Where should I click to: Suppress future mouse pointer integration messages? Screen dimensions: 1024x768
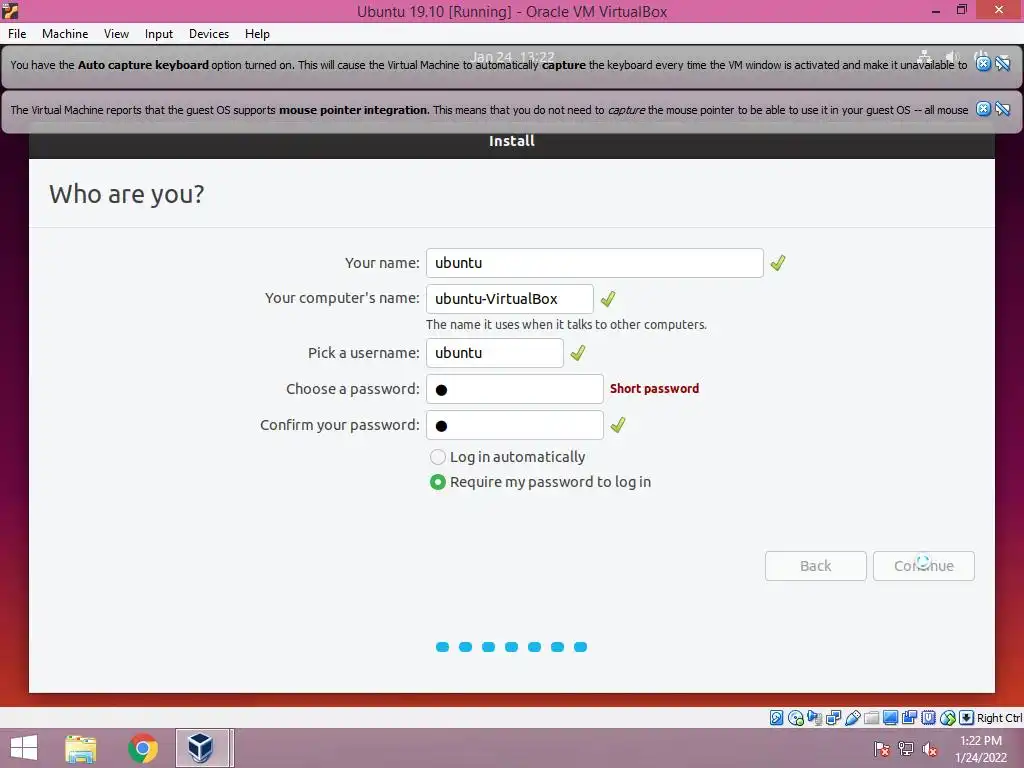coord(1003,109)
